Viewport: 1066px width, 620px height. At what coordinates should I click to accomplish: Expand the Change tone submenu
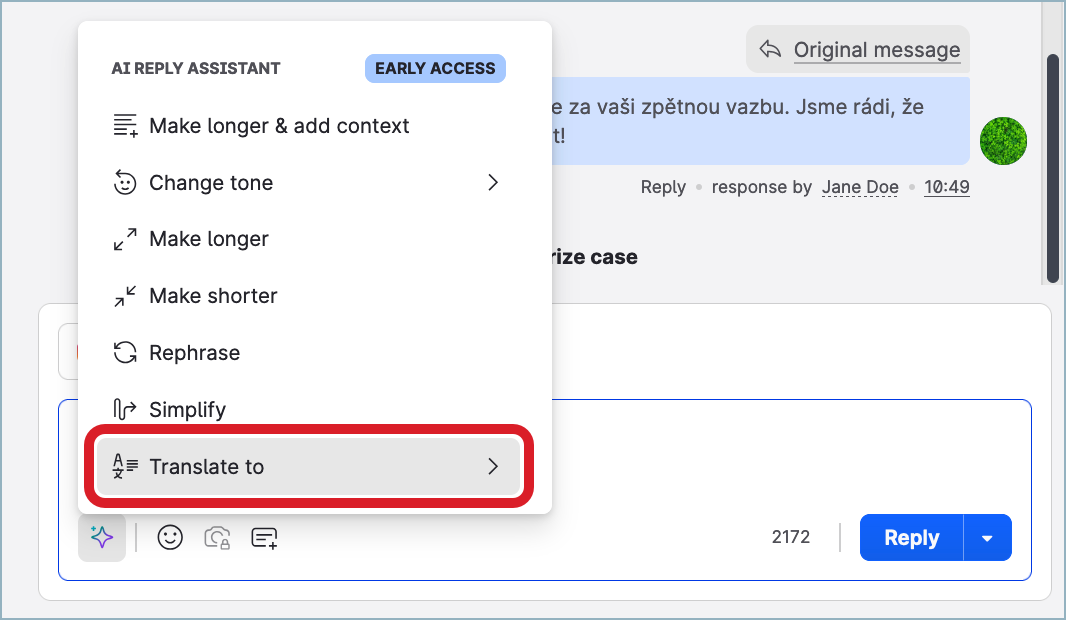(305, 183)
